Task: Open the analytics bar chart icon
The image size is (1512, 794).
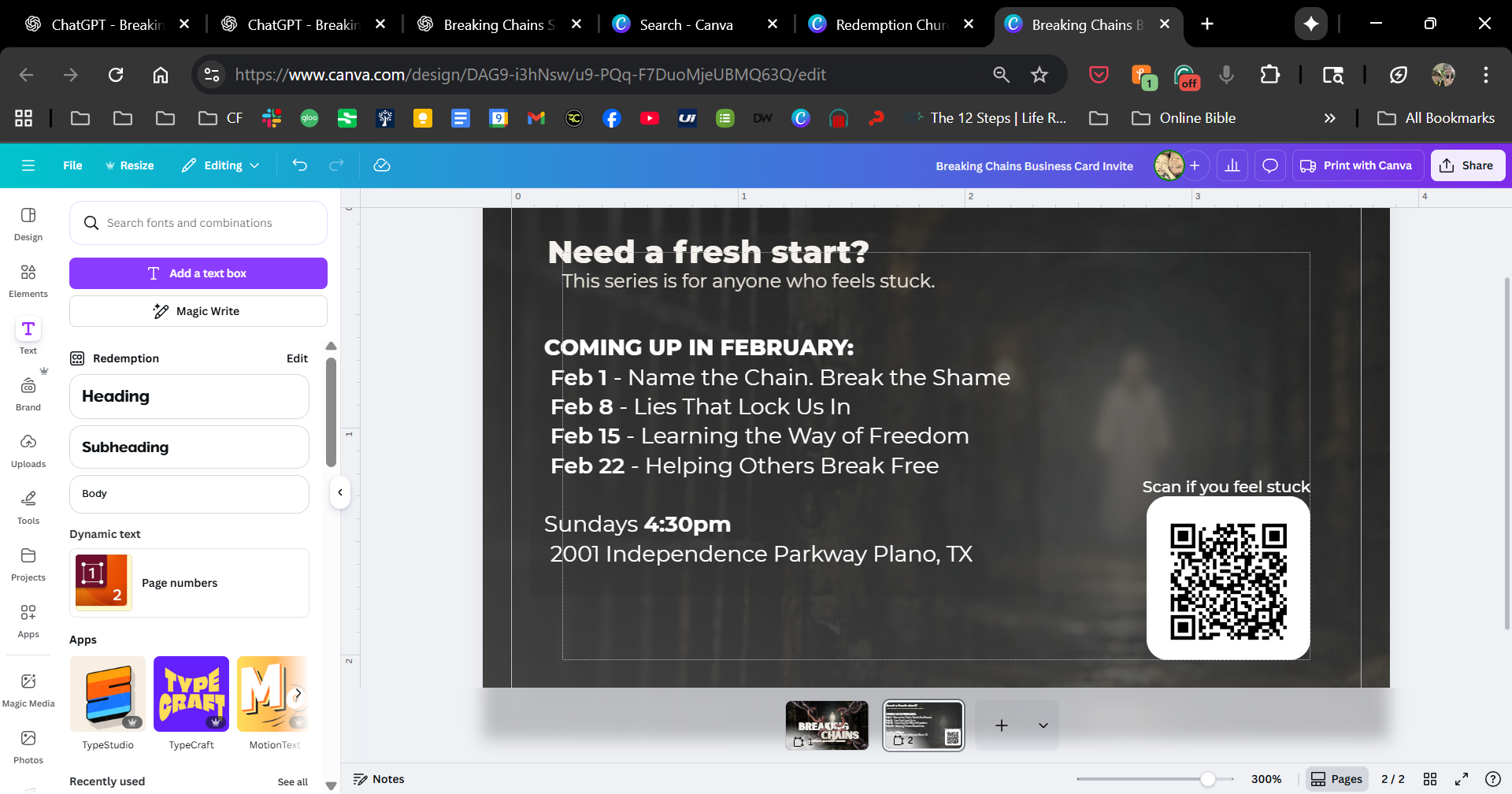Action: pyautogui.click(x=1232, y=165)
